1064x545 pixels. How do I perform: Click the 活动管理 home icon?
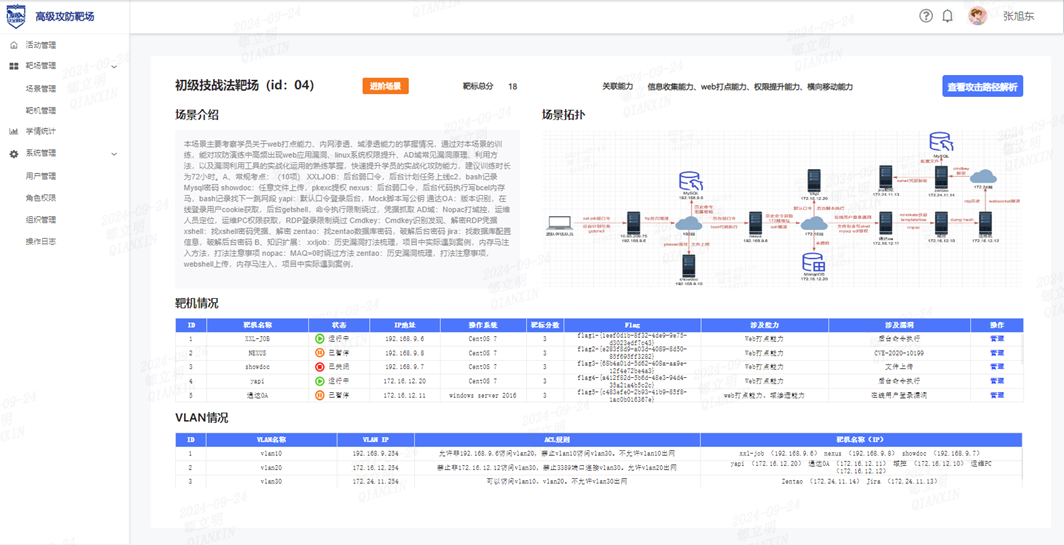[x=14, y=45]
